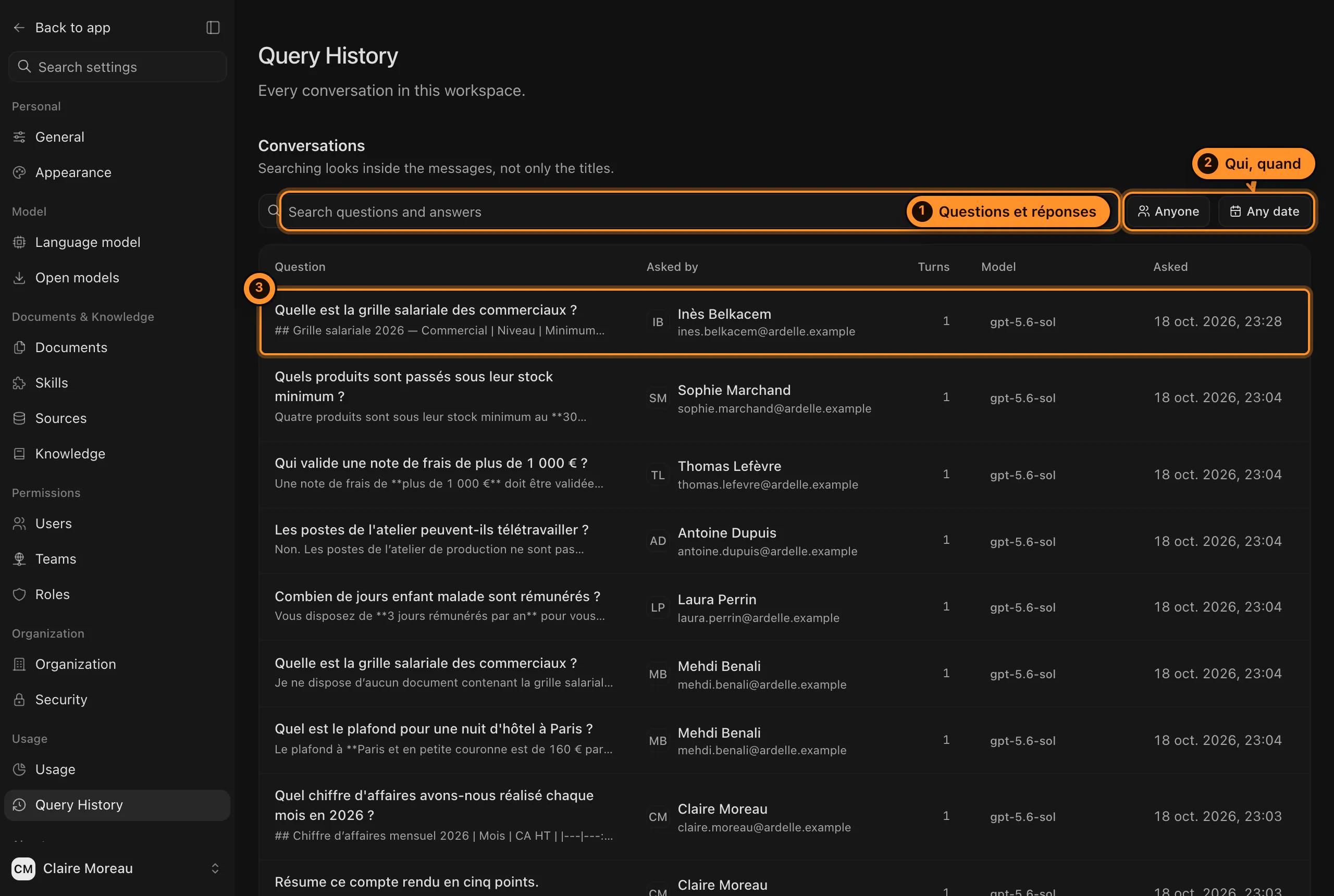Collapse the sidebar with the panel icon

(x=213, y=28)
